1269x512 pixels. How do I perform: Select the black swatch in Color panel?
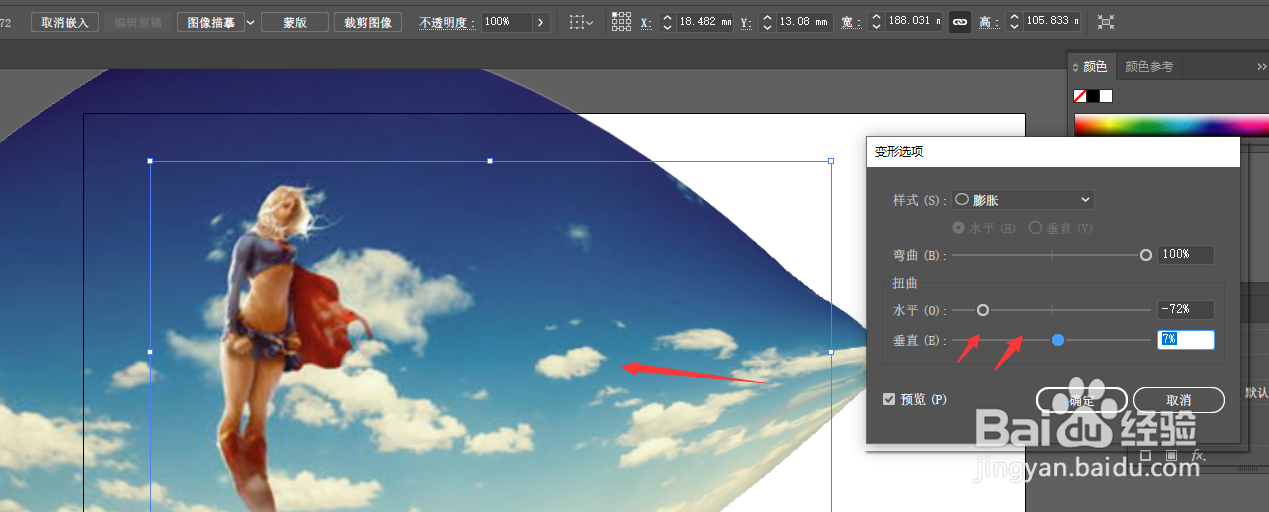(x=1093, y=96)
